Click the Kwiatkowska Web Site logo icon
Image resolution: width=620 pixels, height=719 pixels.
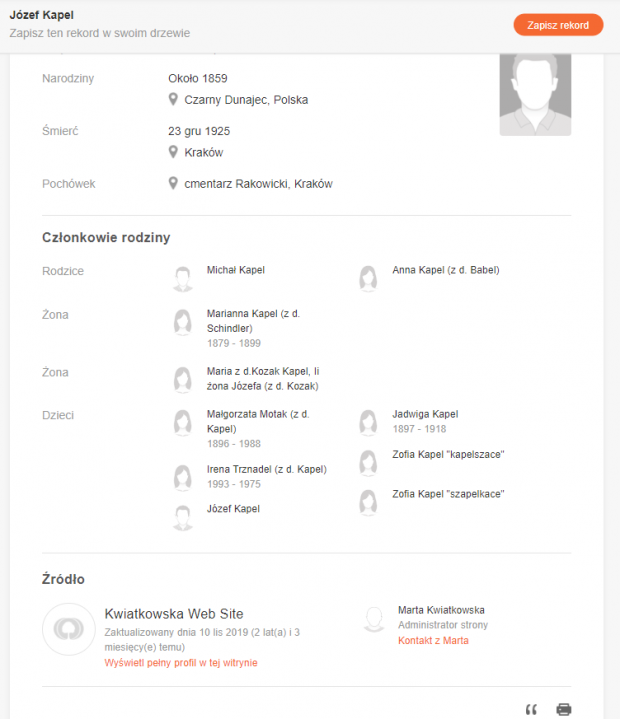pyautogui.click(x=68, y=629)
